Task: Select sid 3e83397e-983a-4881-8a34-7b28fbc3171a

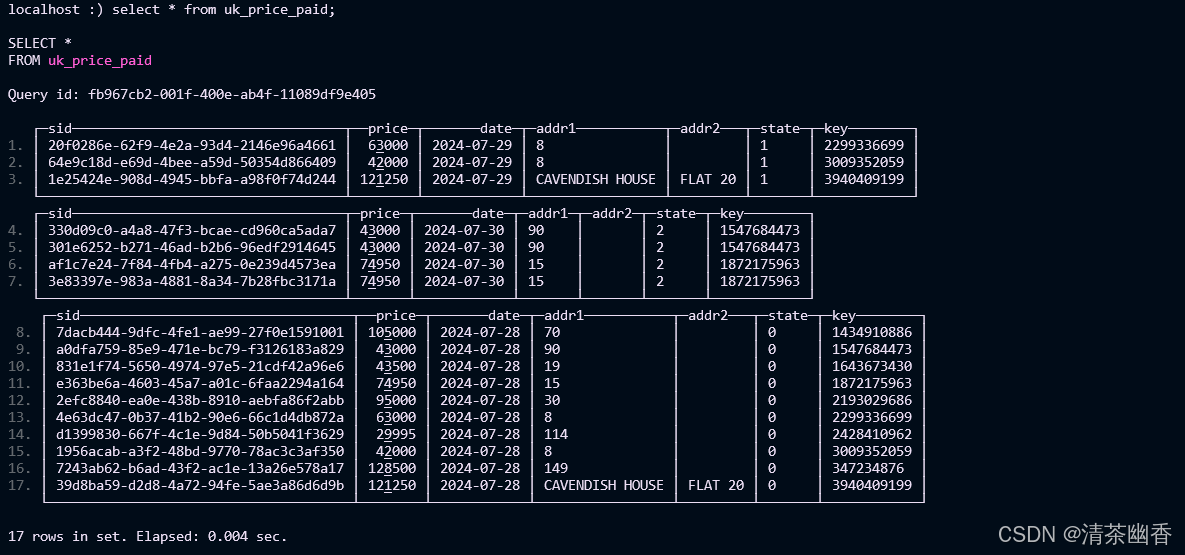Action: (x=192, y=281)
